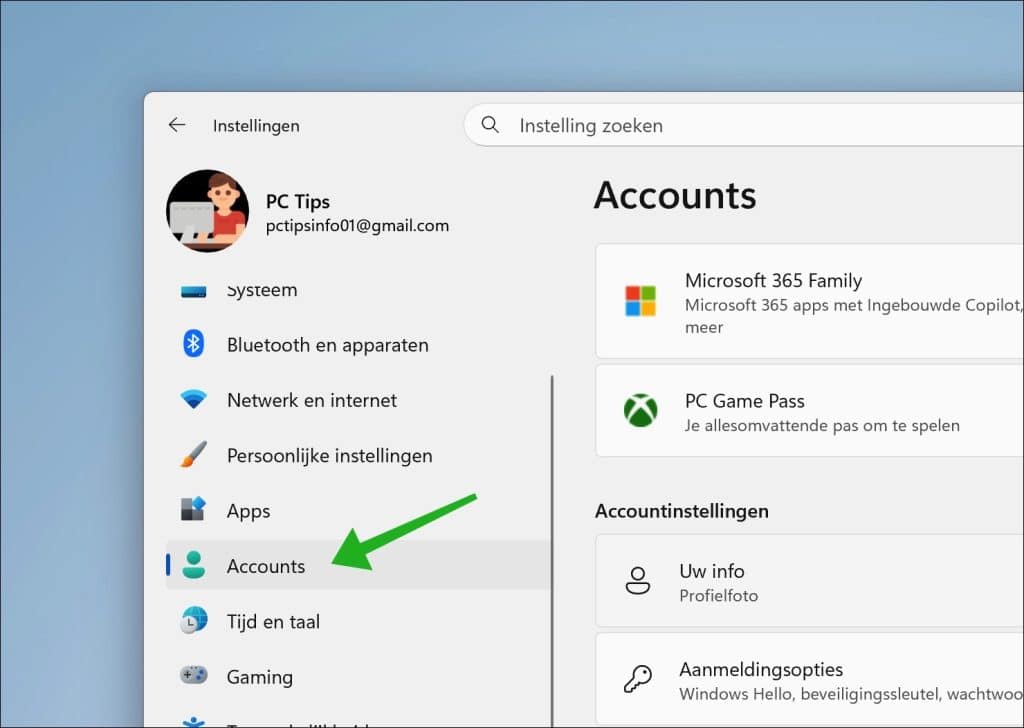Click the paintbrush personalization icon

click(193, 454)
